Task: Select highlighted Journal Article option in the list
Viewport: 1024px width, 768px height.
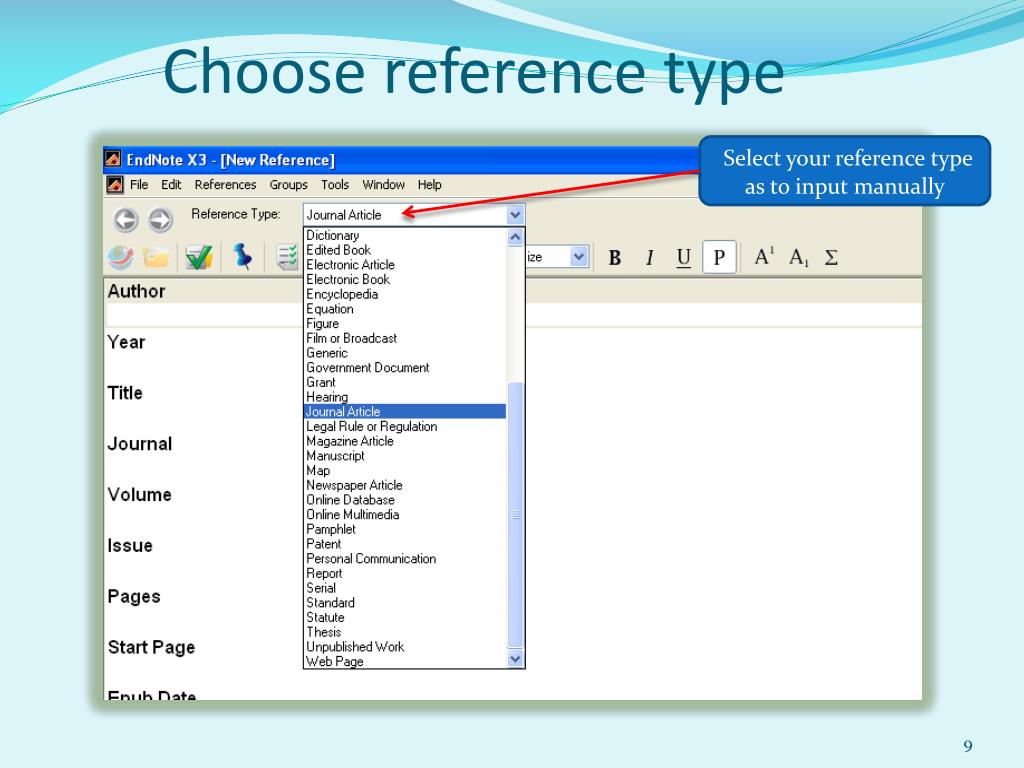Action: point(405,411)
